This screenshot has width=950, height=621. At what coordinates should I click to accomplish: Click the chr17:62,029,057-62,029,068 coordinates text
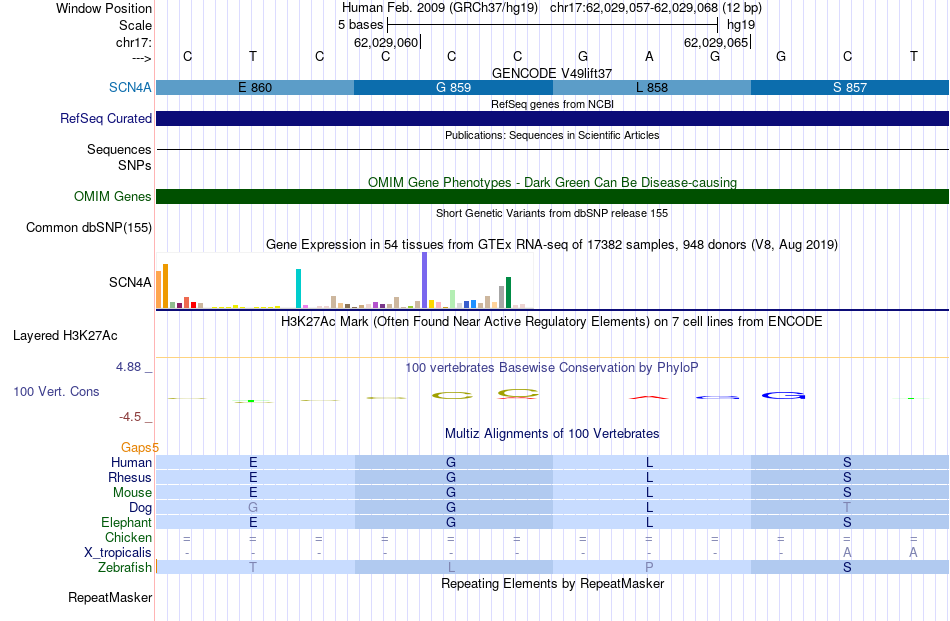tap(634, 8)
